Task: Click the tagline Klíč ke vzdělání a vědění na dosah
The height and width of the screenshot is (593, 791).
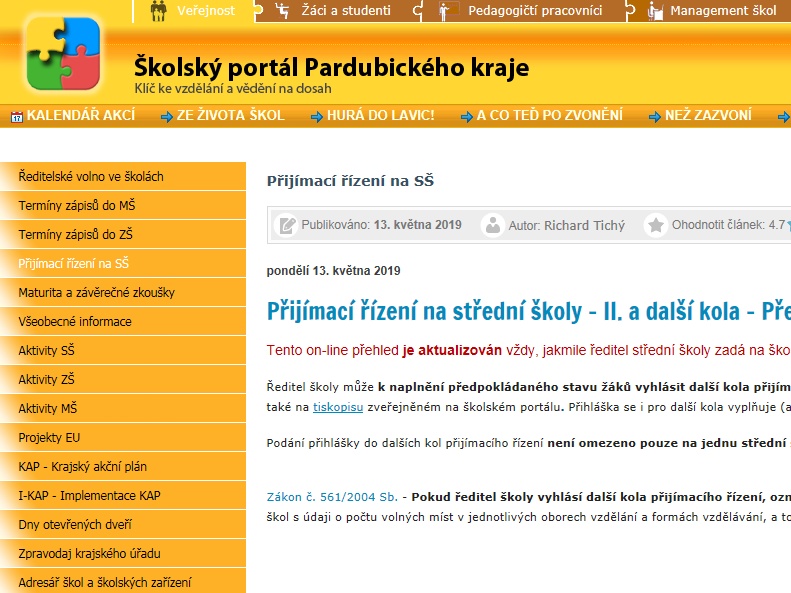Action: tap(233, 89)
